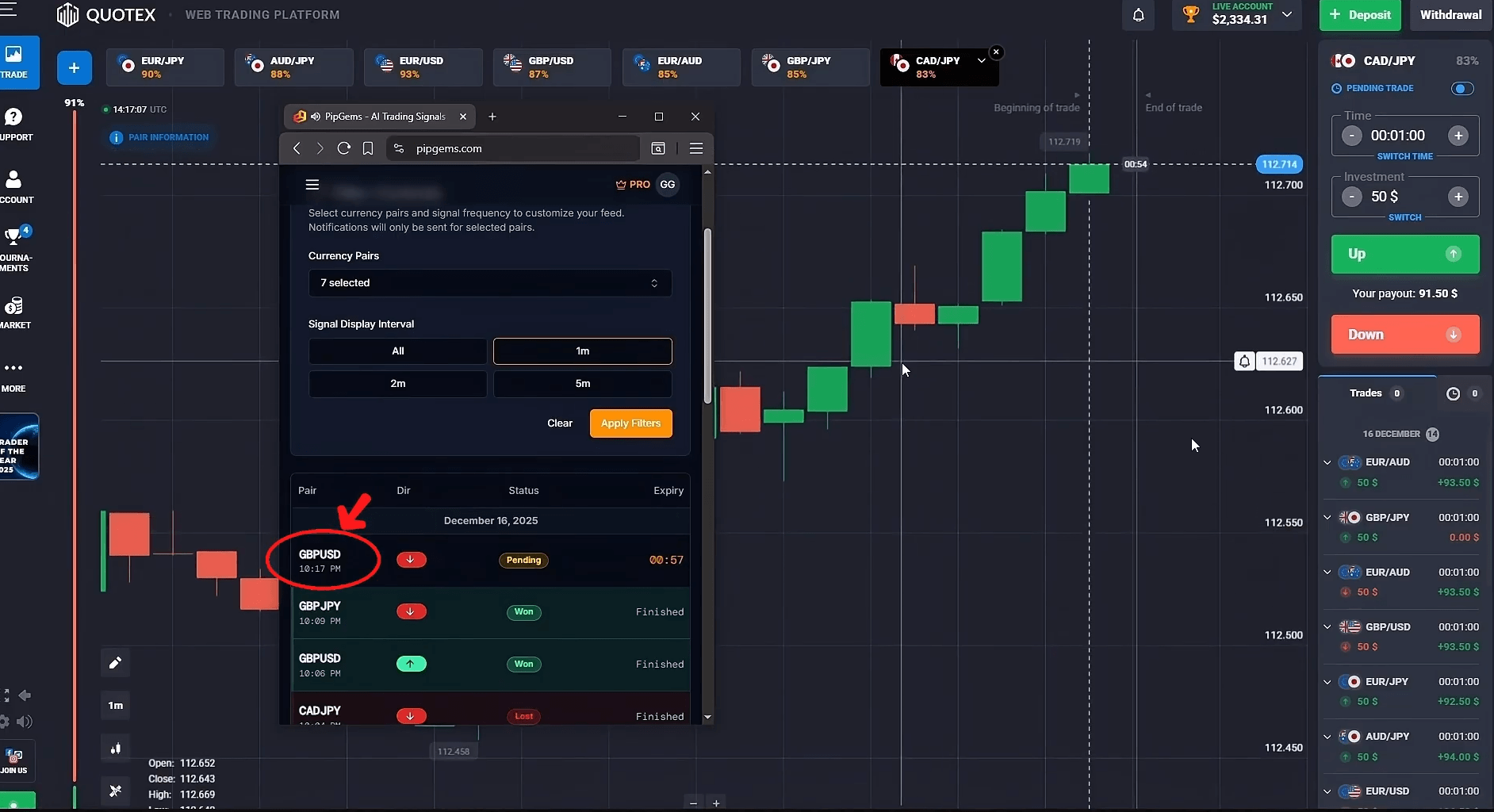Decrease investment amount with minus

coord(1352,197)
